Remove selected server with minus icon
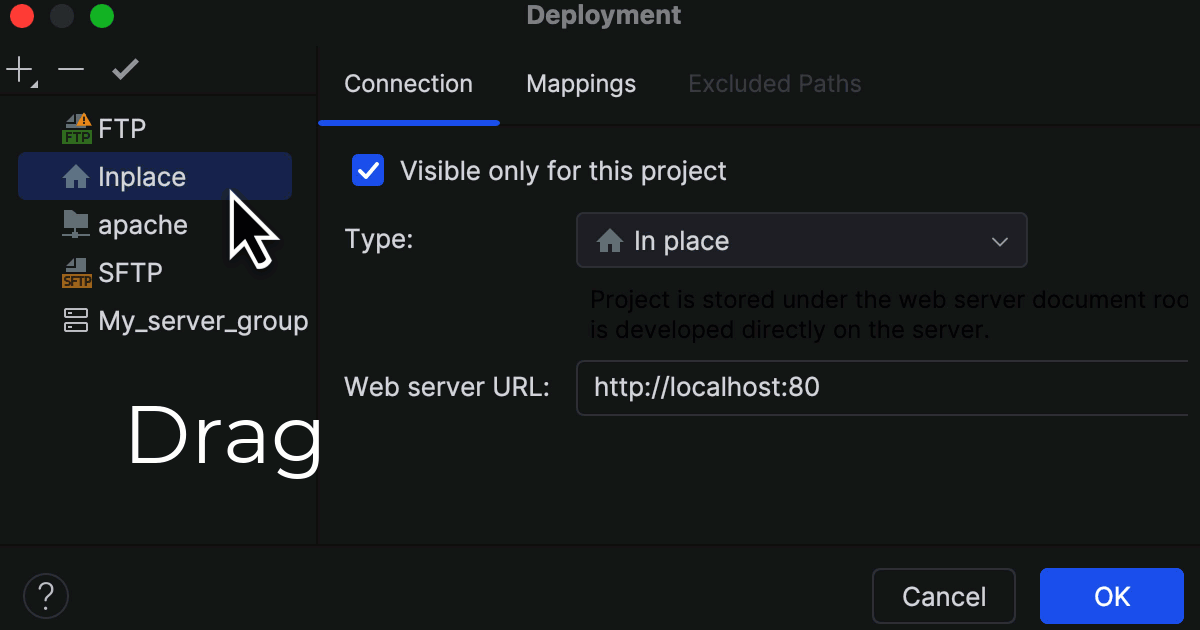Image resolution: width=1200 pixels, height=630 pixels. [x=71, y=69]
